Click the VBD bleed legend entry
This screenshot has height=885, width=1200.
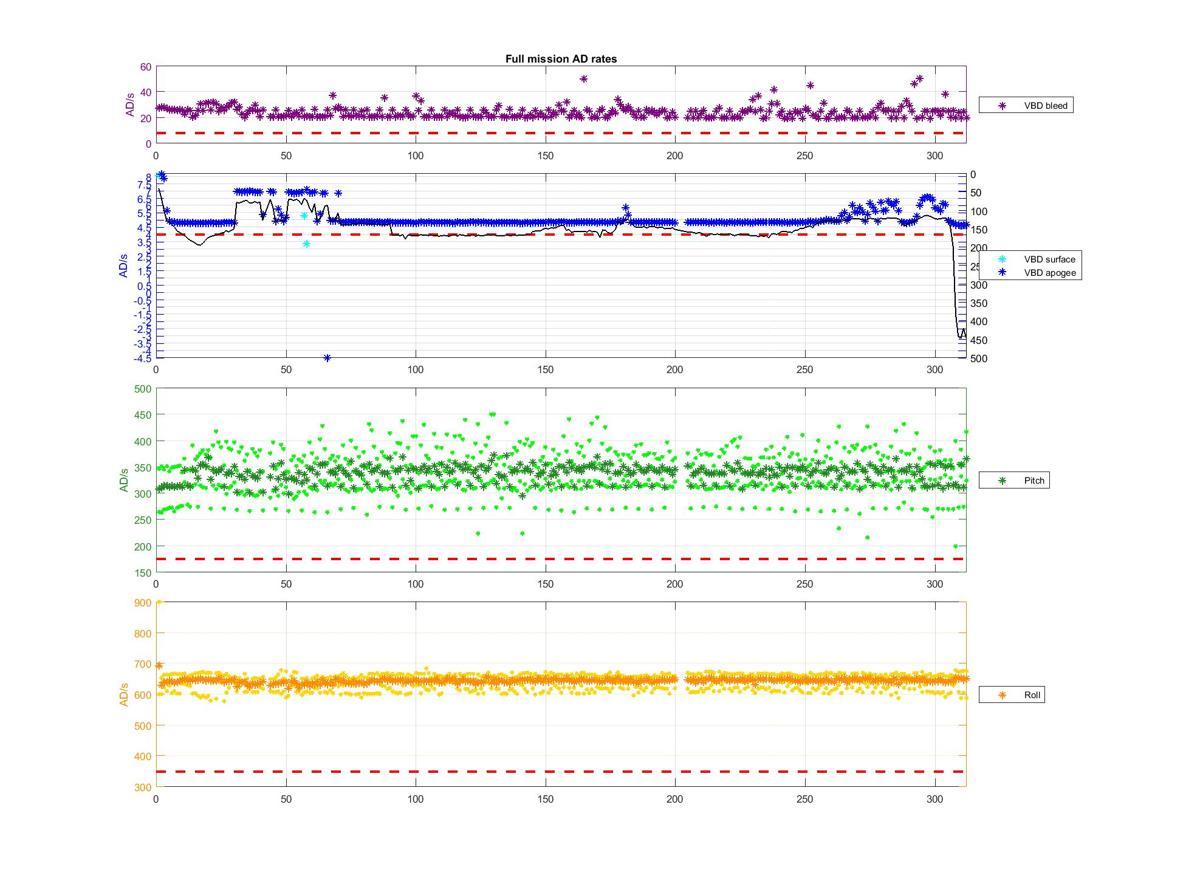pyautogui.click(x=1025, y=105)
